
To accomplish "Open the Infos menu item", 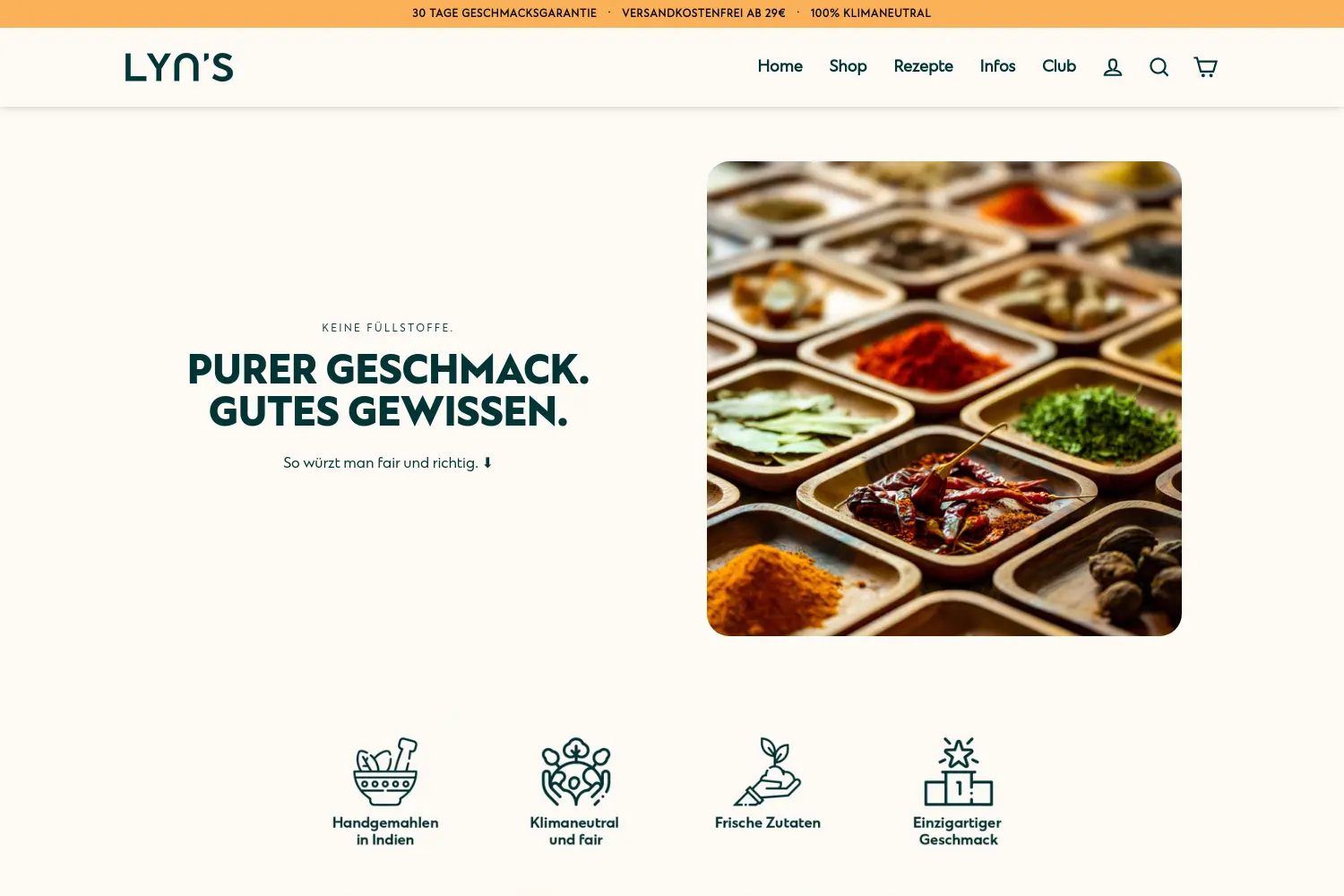I will click(x=998, y=66).
